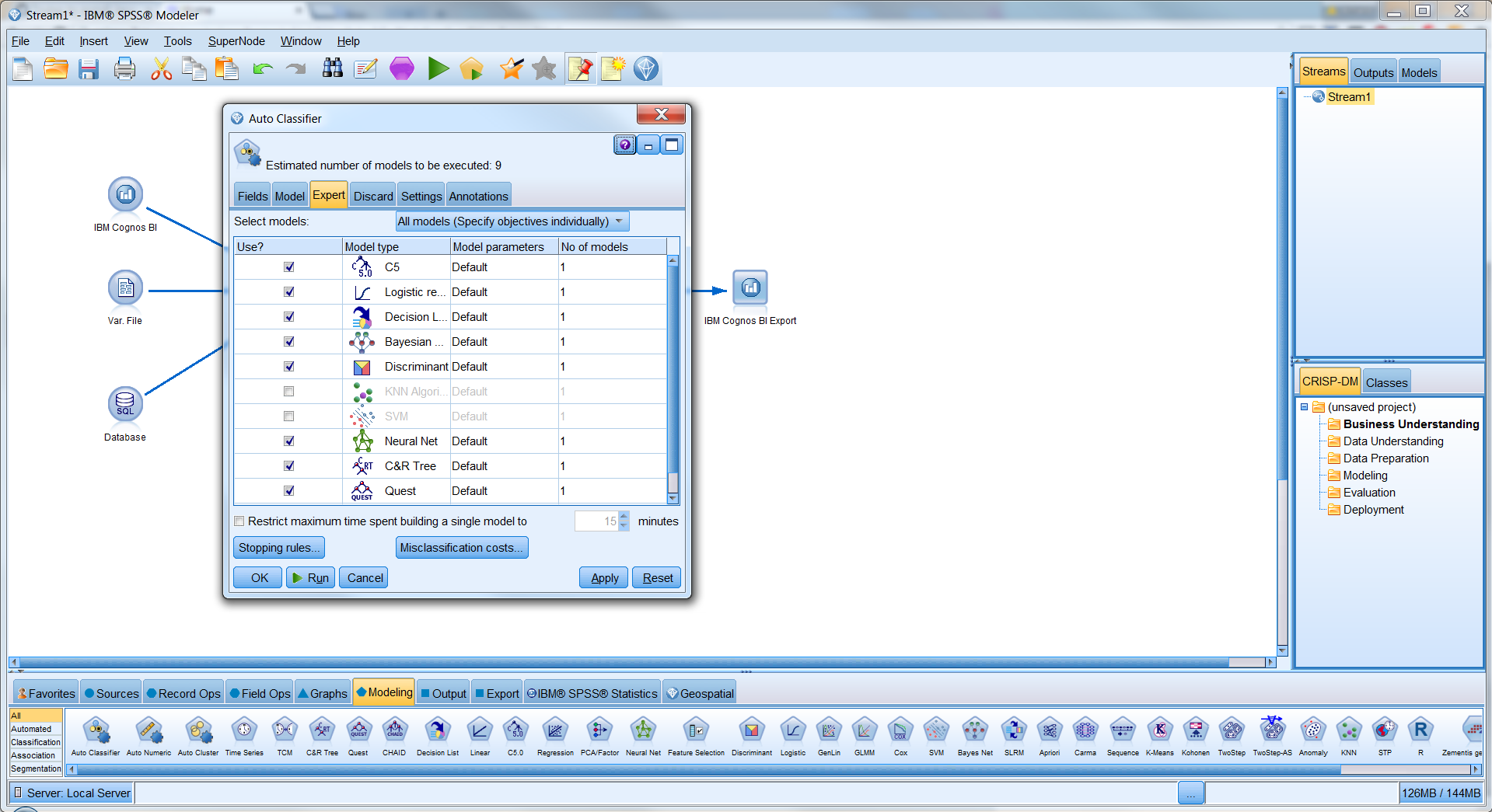Screen dimensions: 1492x812
Task: Enable the KNN Algorithm model checkbox
Action: pyautogui.click(x=289, y=392)
